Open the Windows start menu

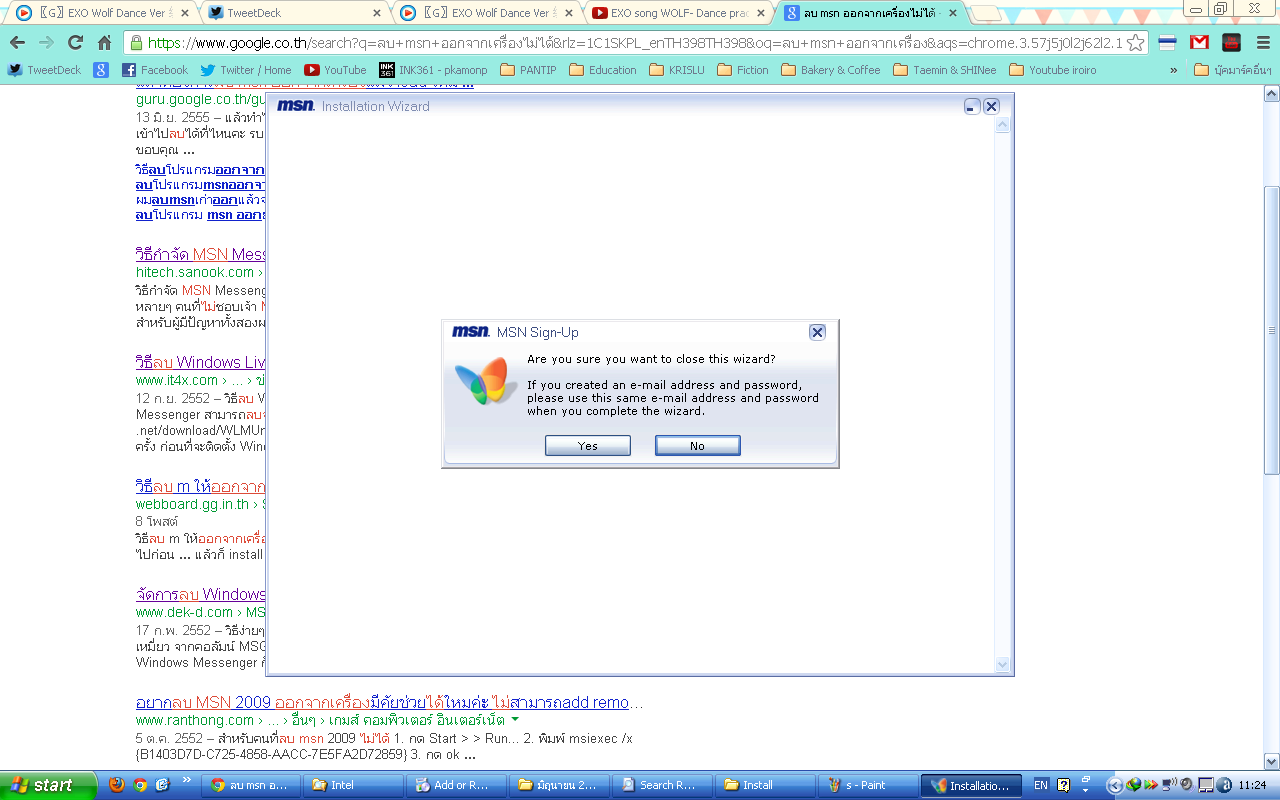[x=47, y=785]
